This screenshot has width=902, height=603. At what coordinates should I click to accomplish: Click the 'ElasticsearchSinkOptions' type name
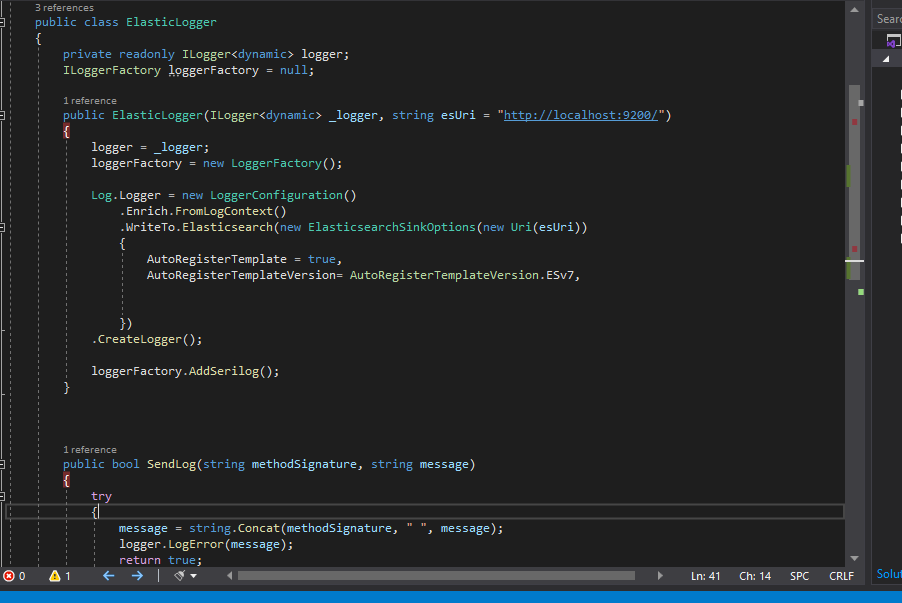click(392, 227)
